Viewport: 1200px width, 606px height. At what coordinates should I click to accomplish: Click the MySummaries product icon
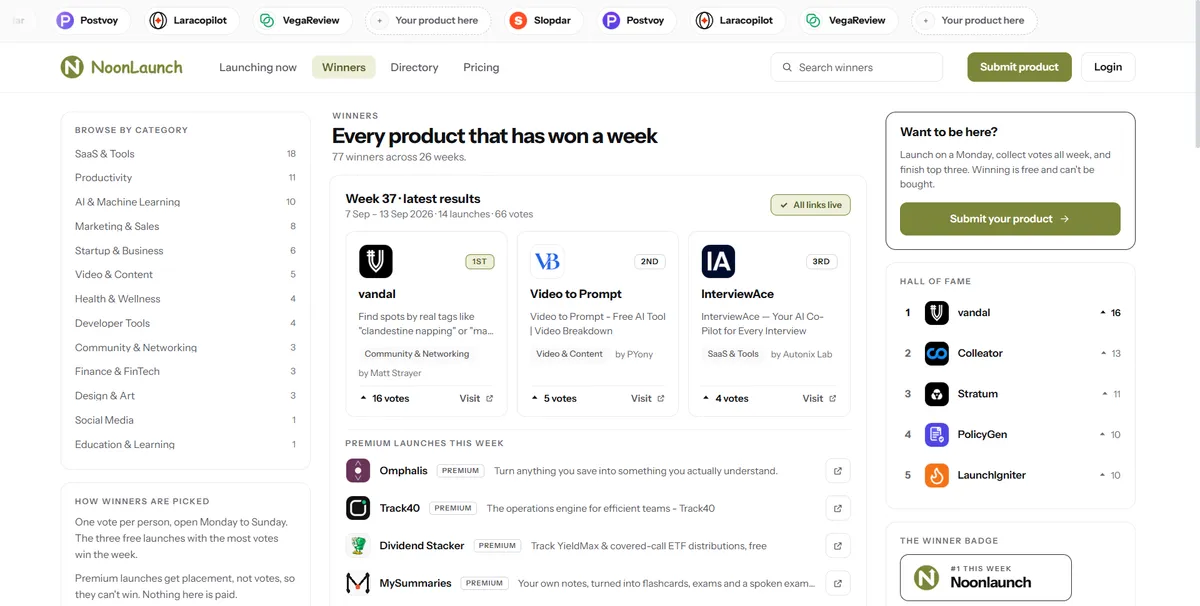(x=358, y=583)
